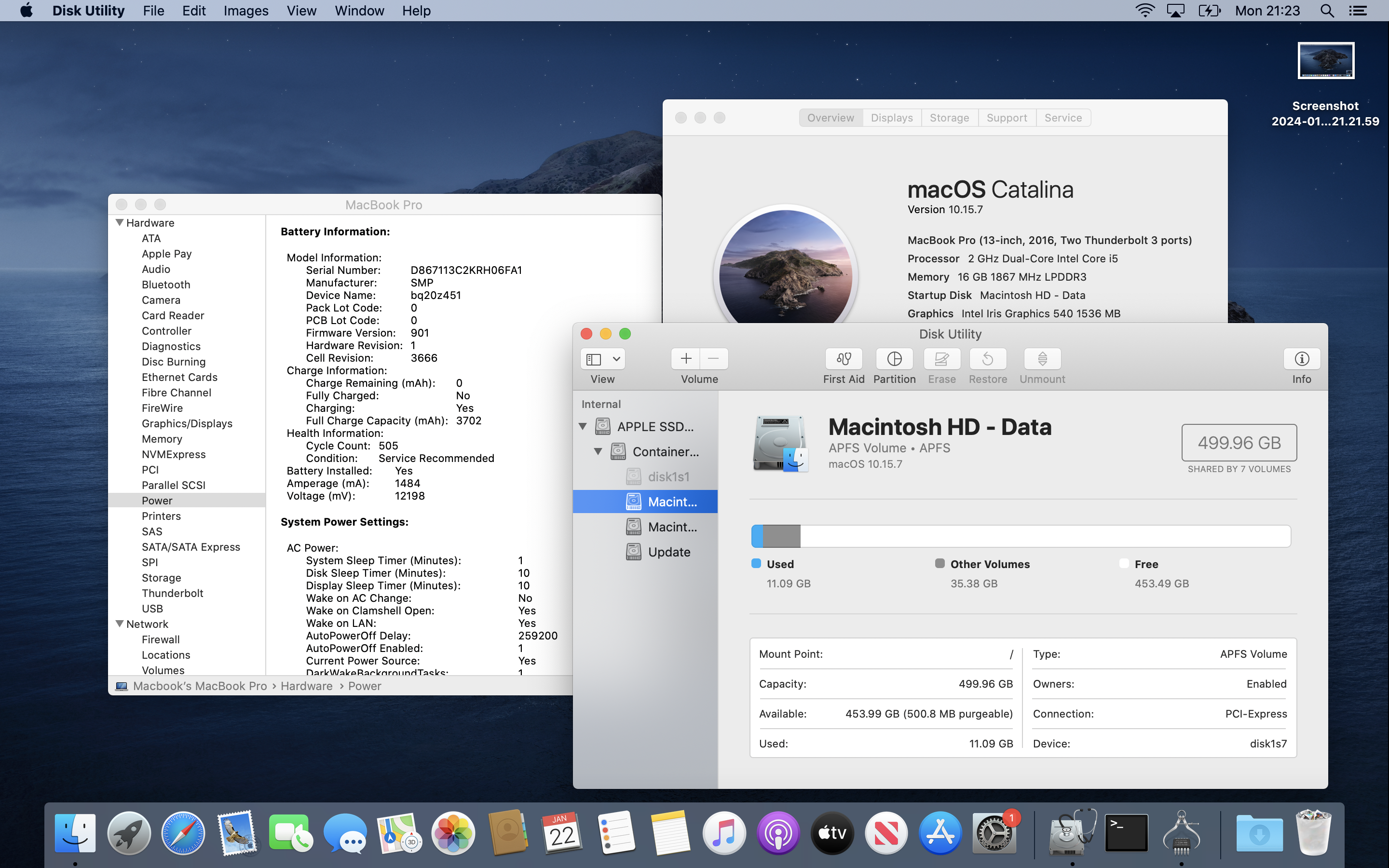The width and height of the screenshot is (1389, 868).
Task: Open the View menu in menu bar
Action: tap(301, 10)
